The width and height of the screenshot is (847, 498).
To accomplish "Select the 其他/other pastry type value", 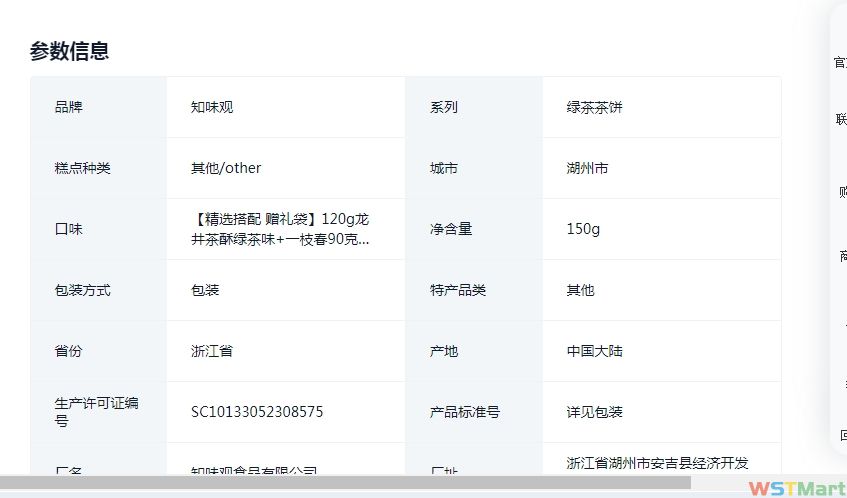I will 226,168.
